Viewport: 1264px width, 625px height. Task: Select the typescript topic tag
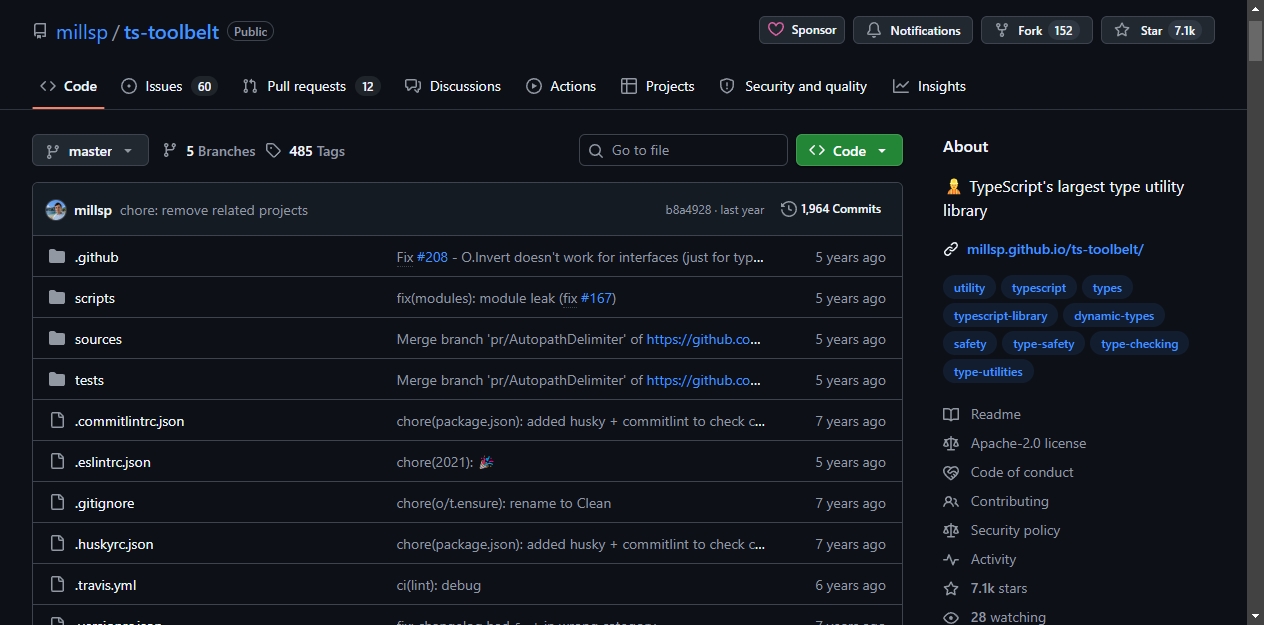point(1039,288)
